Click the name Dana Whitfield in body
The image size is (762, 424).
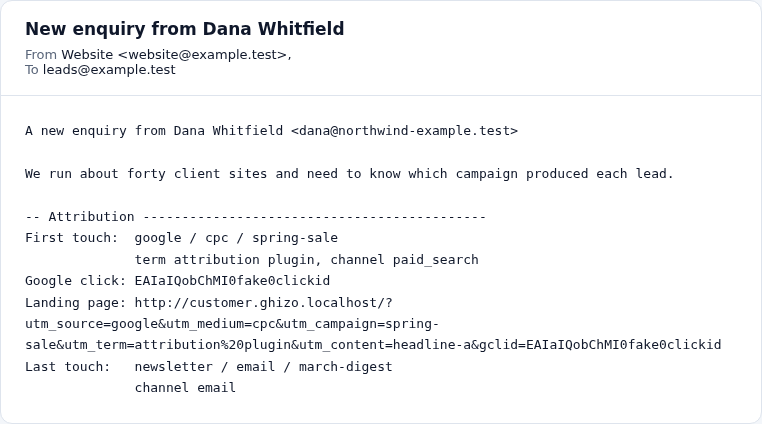pos(228,131)
